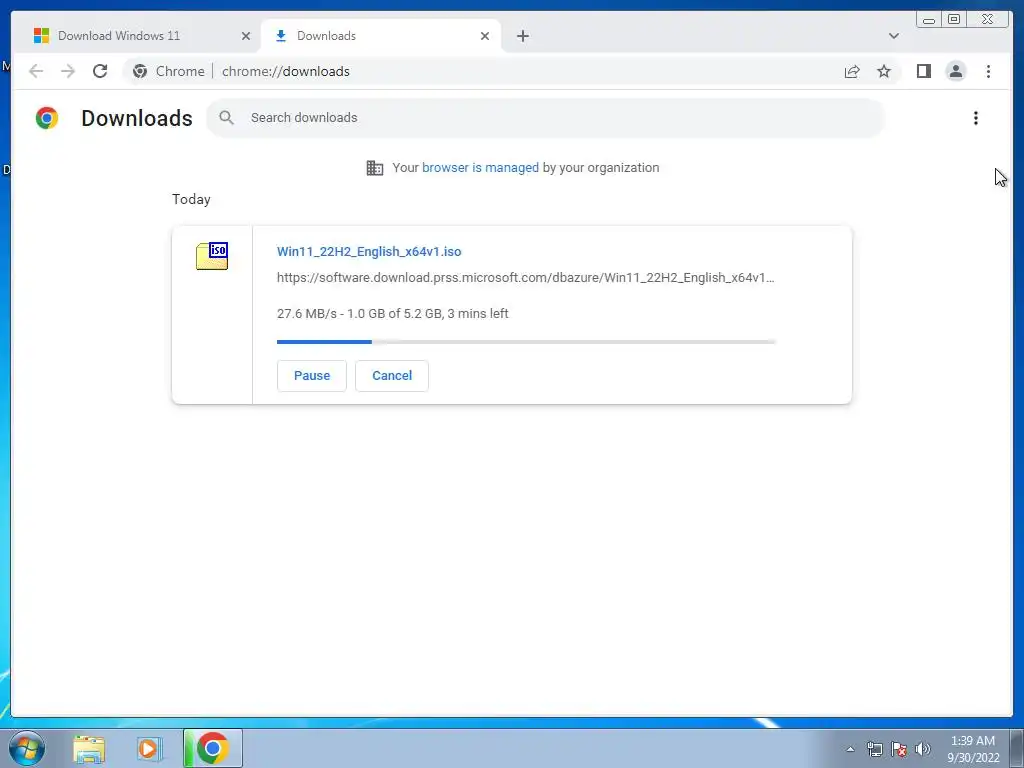Open the volume speaker icon
Image resolution: width=1024 pixels, height=768 pixels.
[x=923, y=749]
